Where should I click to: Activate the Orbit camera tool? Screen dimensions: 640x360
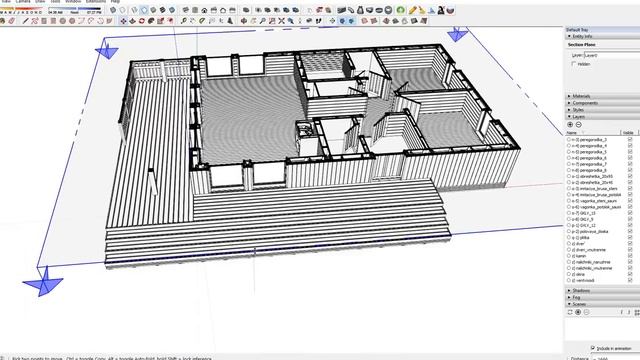244,21
